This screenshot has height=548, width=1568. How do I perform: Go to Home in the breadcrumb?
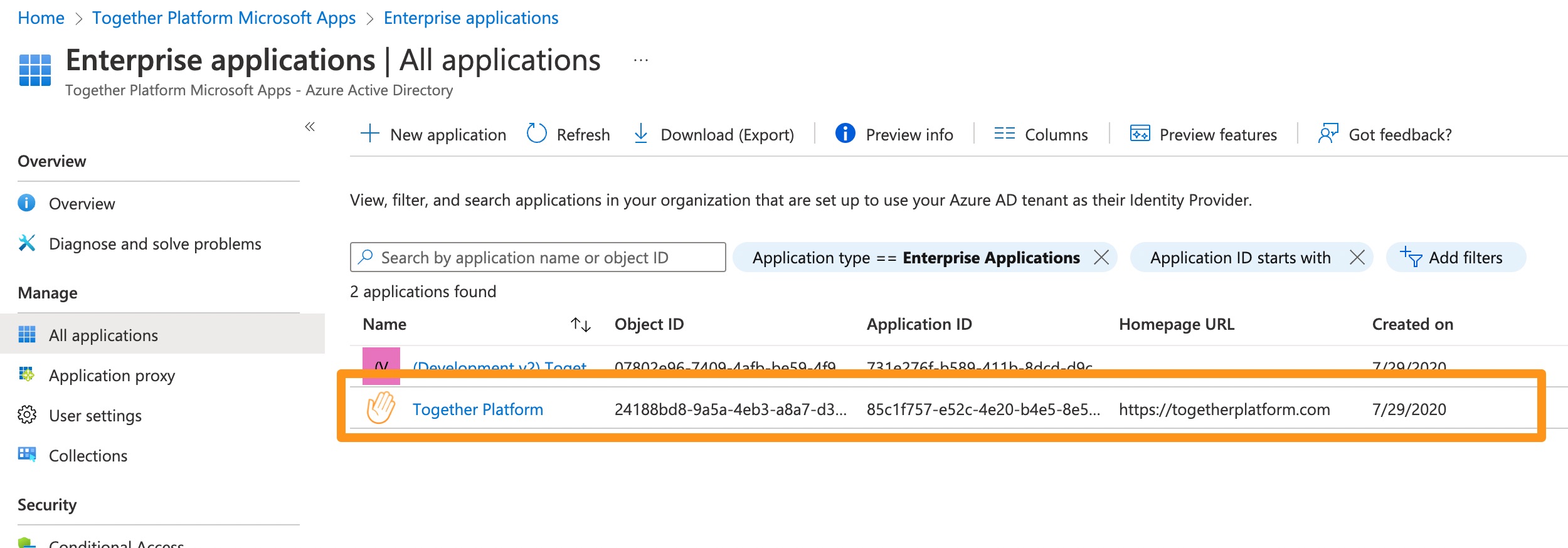41,18
